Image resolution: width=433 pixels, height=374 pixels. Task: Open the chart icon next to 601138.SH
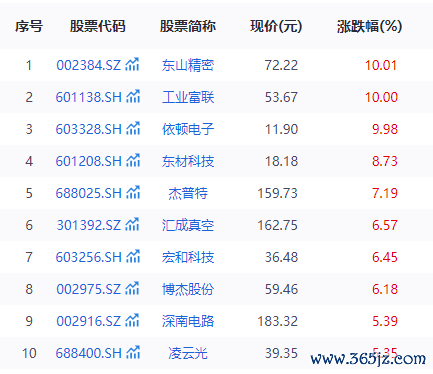click(133, 96)
